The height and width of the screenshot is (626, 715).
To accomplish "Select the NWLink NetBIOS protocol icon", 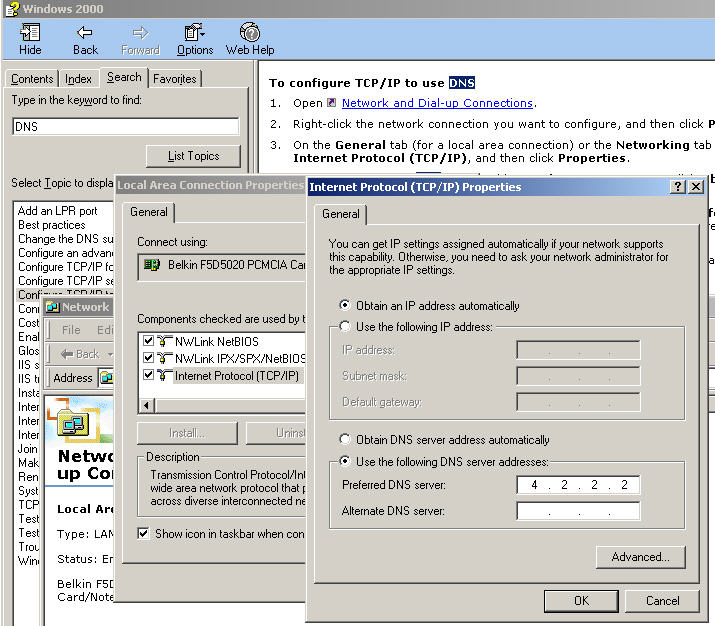I will click(164, 341).
